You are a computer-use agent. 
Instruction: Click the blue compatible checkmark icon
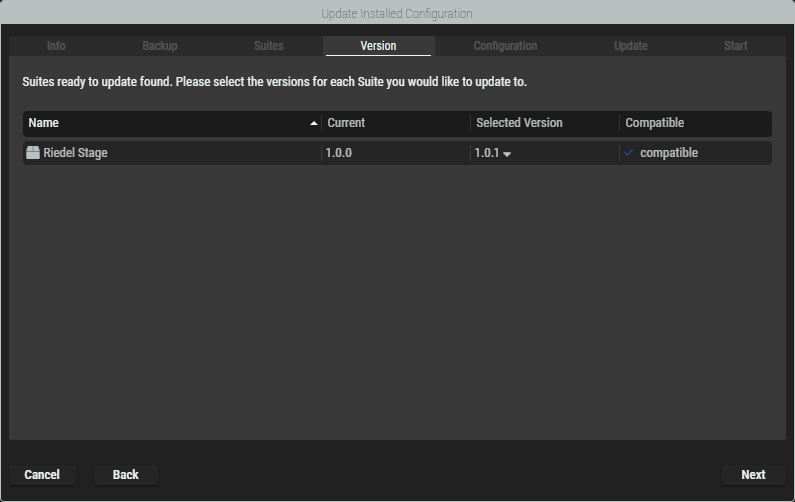tap(629, 153)
